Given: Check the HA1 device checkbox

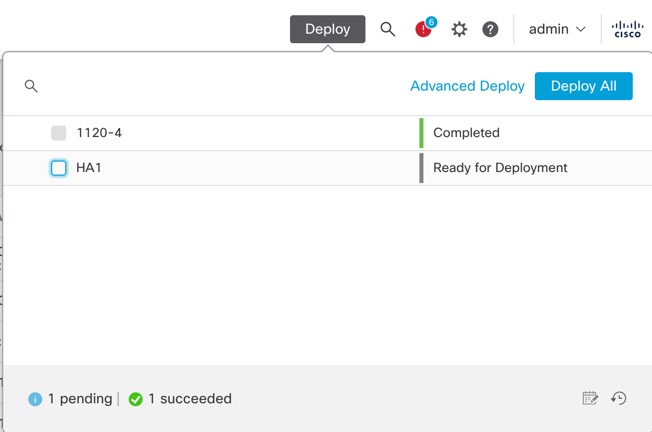Looking at the screenshot, I should pyautogui.click(x=59, y=168).
